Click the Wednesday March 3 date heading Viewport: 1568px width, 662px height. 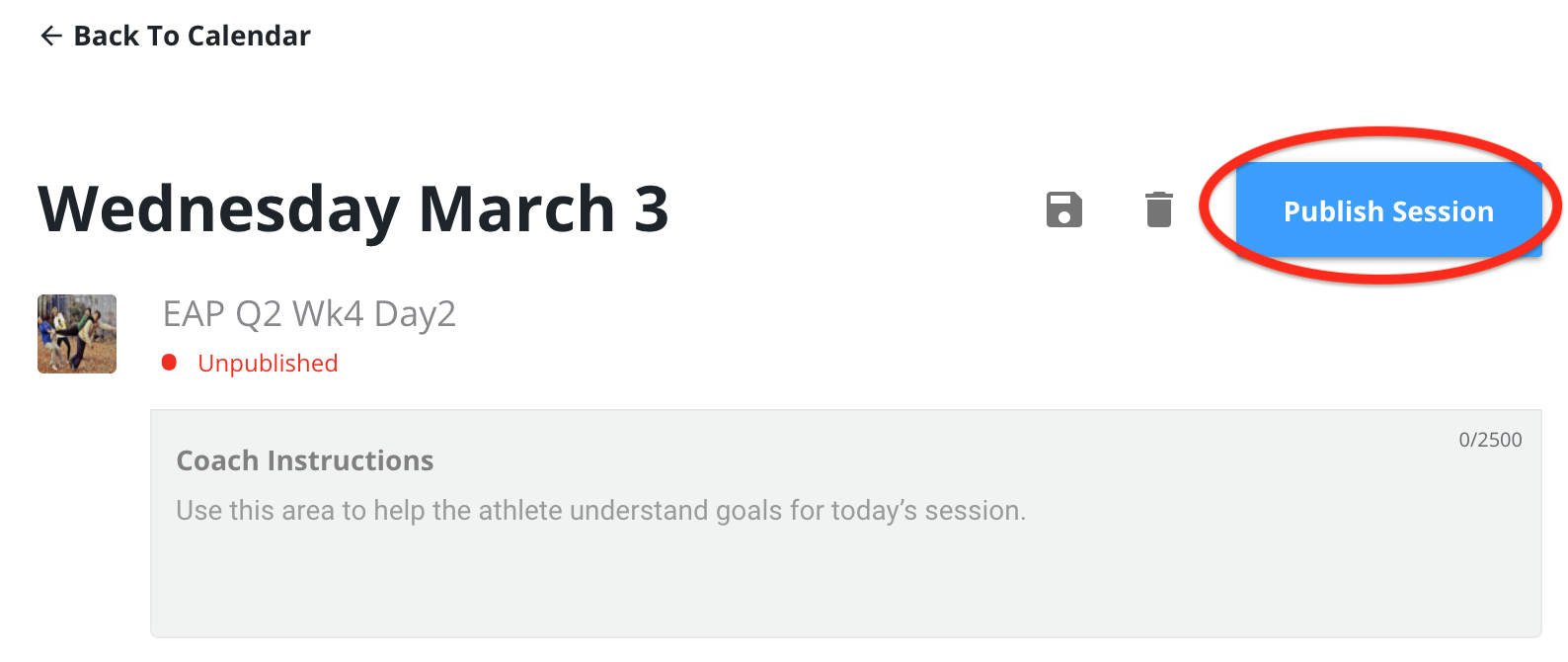pyautogui.click(x=353, y=209)
